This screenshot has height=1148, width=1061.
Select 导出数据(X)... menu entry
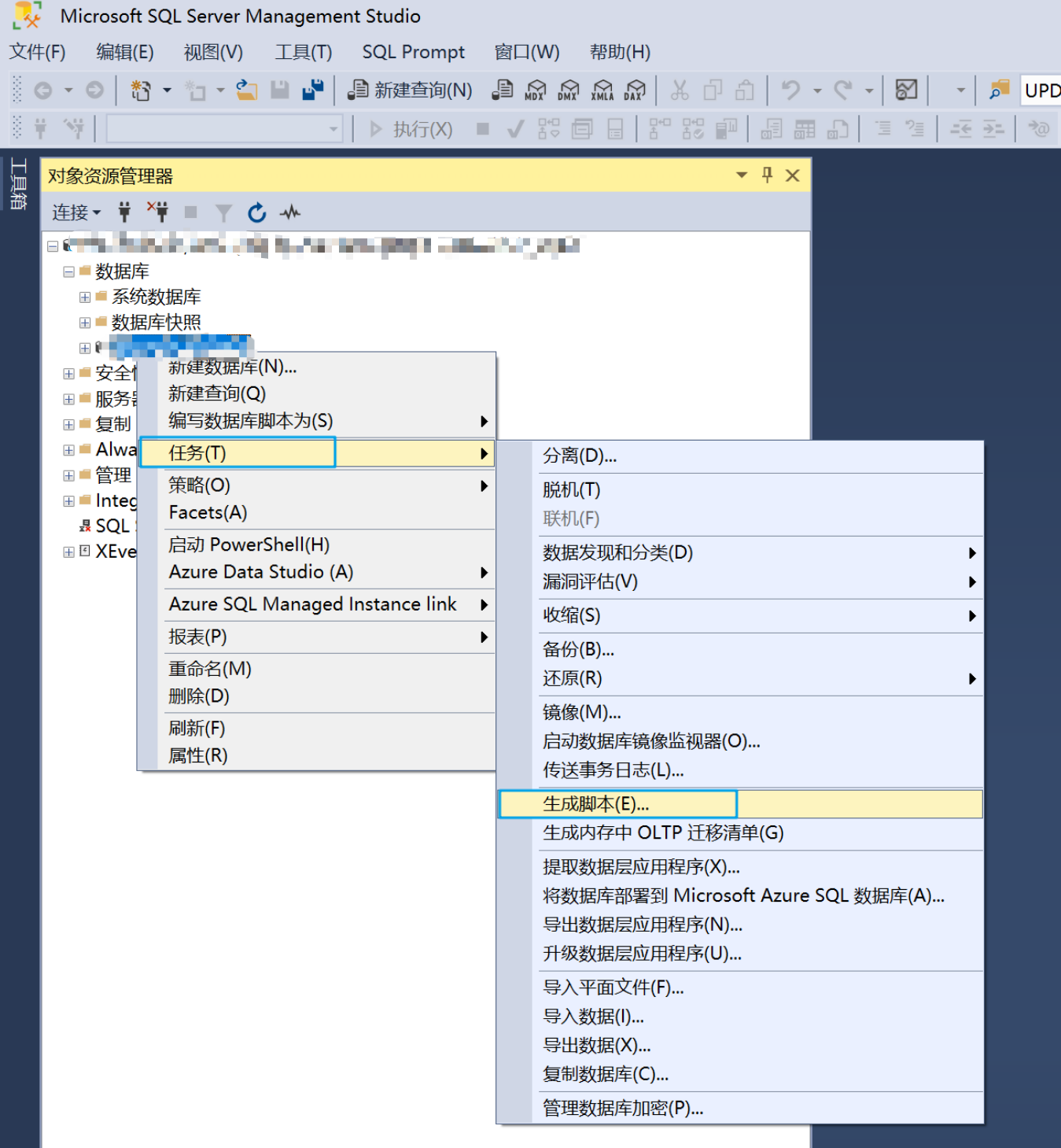pyautogui.click(x=740, y=1045)
